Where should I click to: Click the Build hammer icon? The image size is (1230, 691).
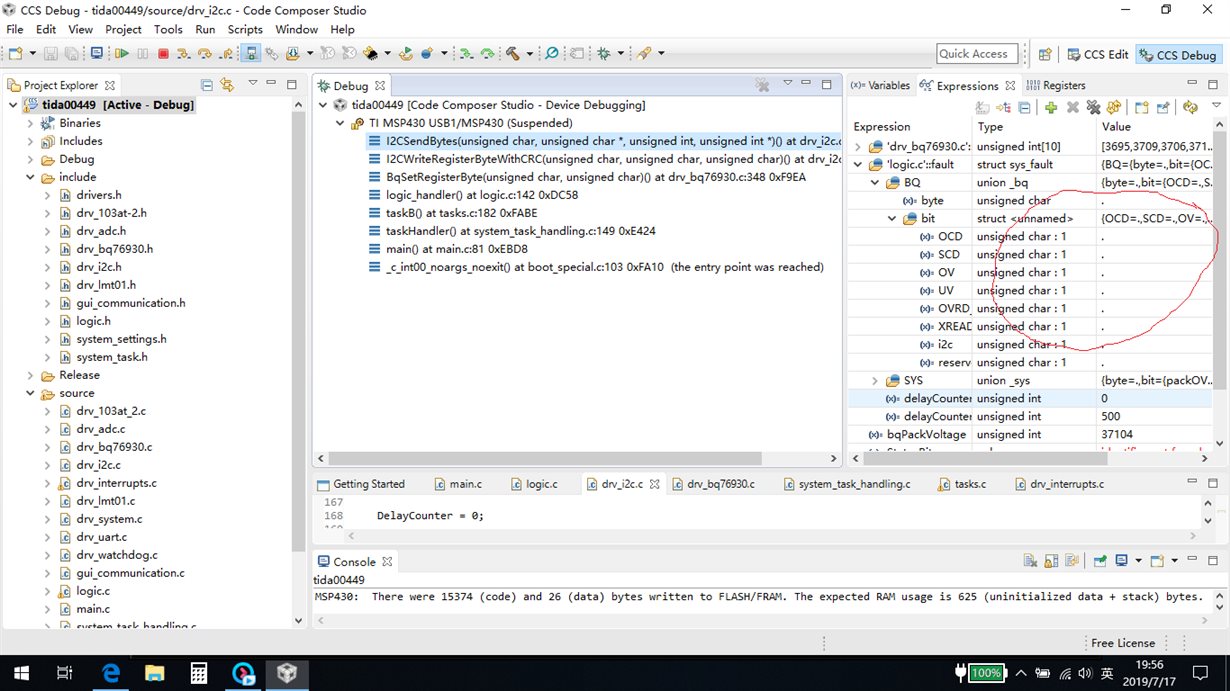[x=513, y=53]
